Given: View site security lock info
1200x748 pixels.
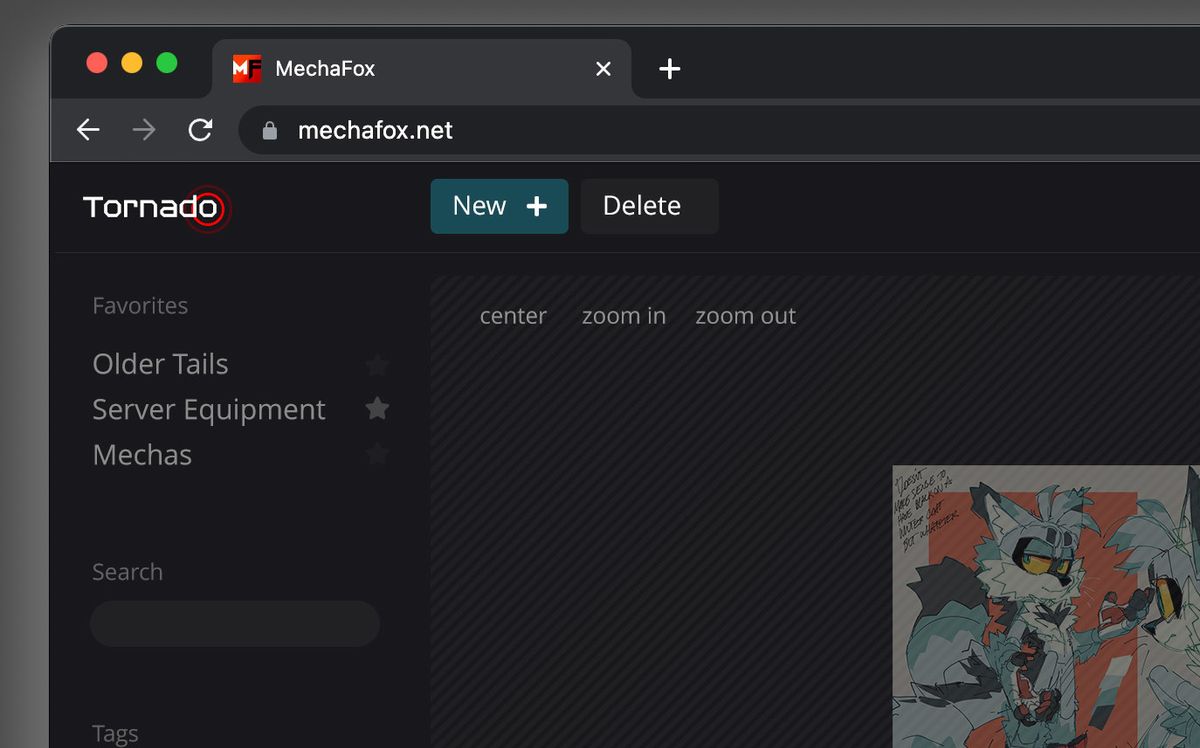Looking at the screenshot, I should pyautogui.click(x=269, y=131).
